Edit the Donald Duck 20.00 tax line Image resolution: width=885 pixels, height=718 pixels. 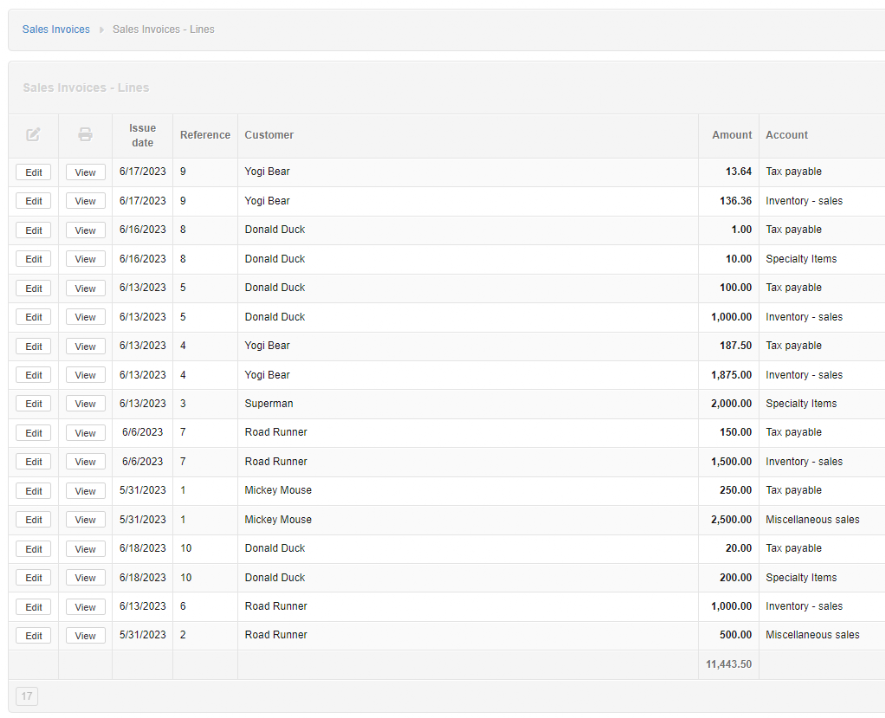coord(33,549)
